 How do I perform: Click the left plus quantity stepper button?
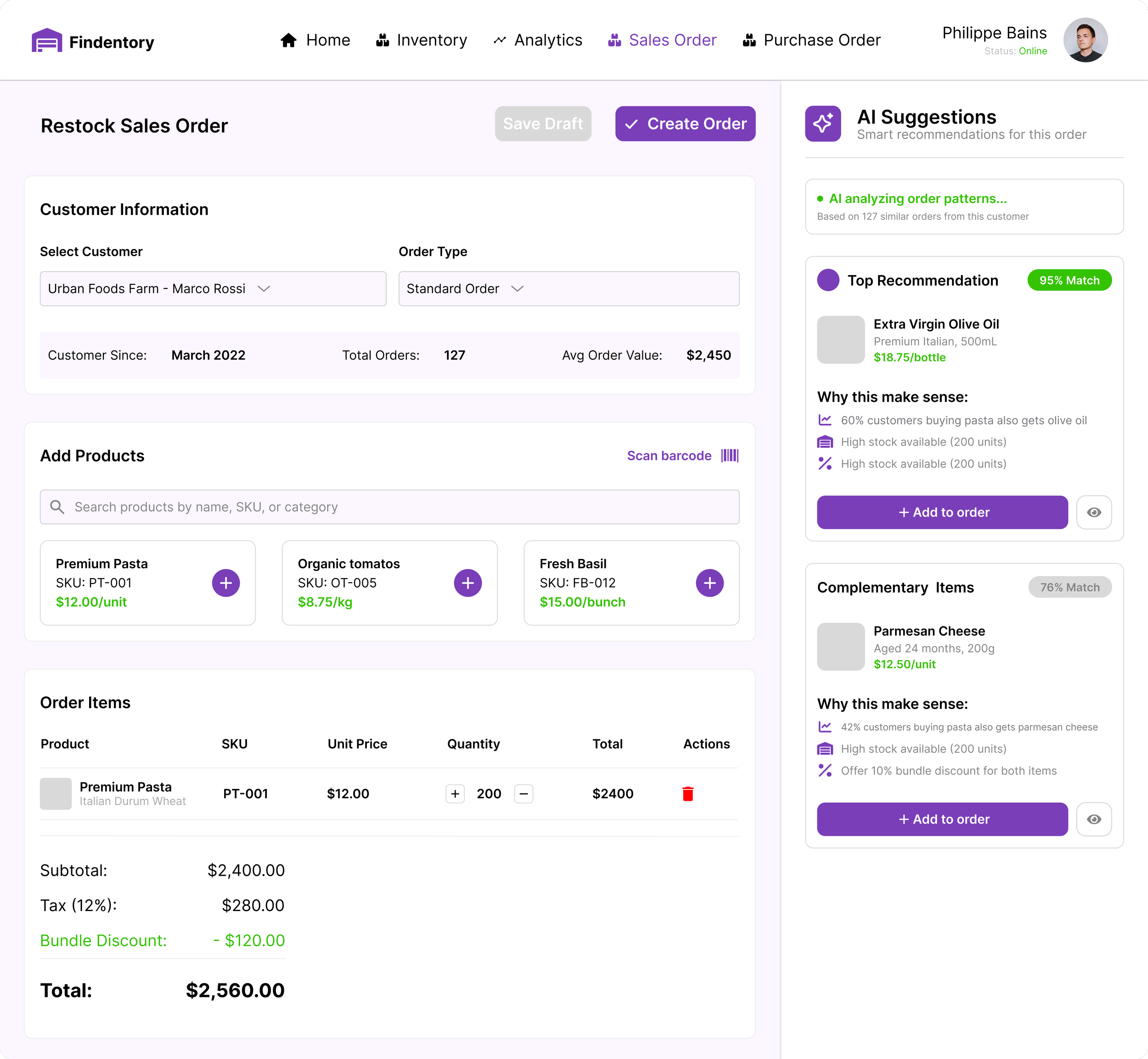click(455, 794)
